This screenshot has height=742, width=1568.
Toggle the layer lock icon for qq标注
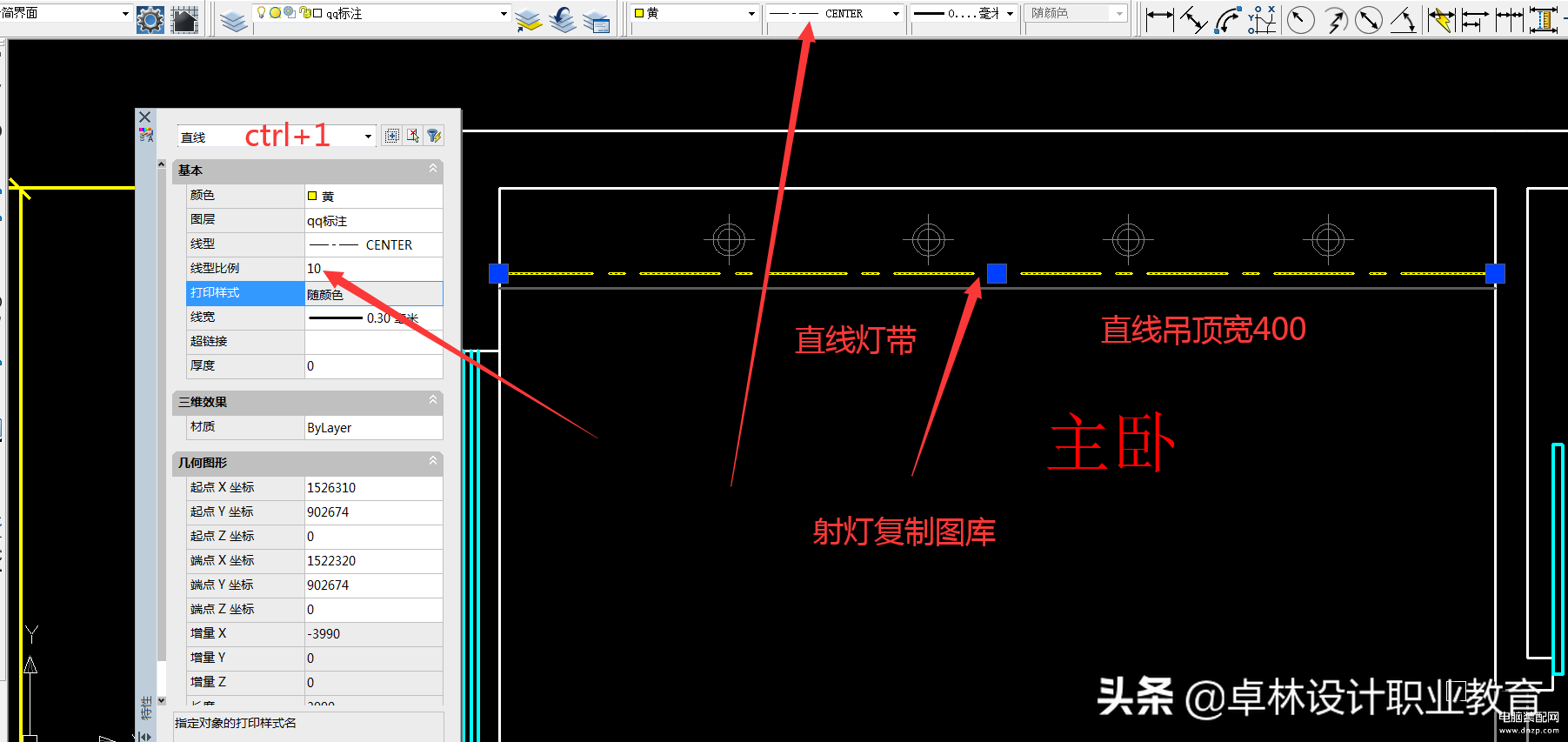click(x=304, y=13)
